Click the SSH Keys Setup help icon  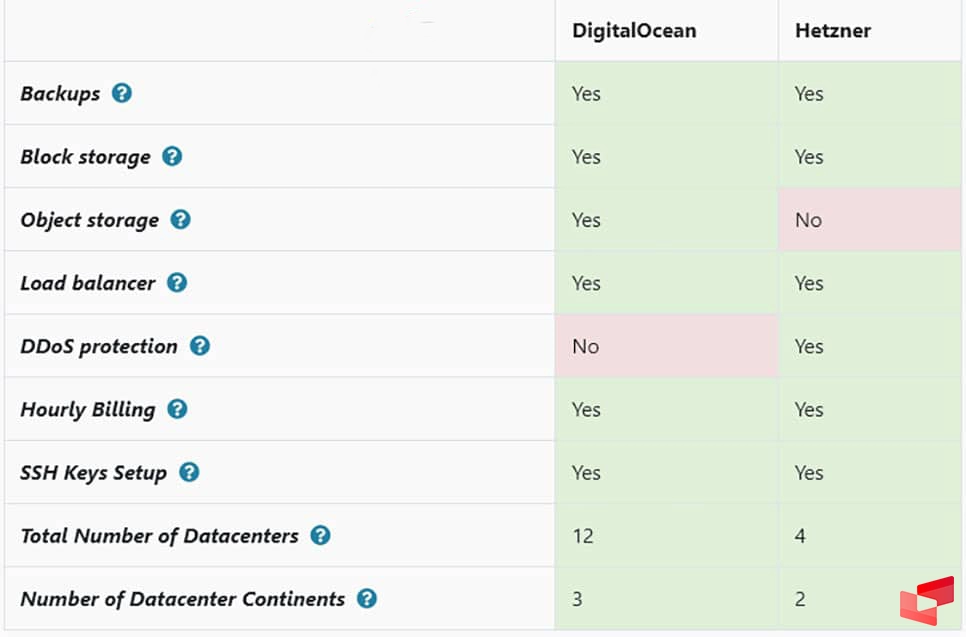click(x=188, y=472)
